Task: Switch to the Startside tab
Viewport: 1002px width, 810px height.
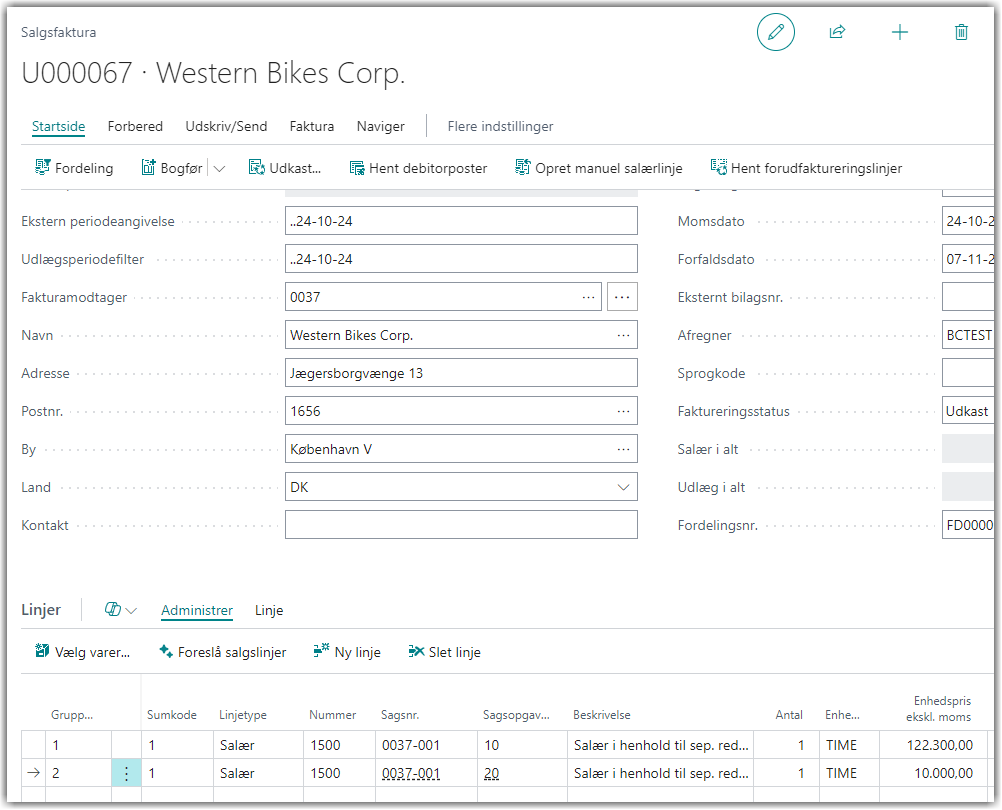Action: (59, 126)
